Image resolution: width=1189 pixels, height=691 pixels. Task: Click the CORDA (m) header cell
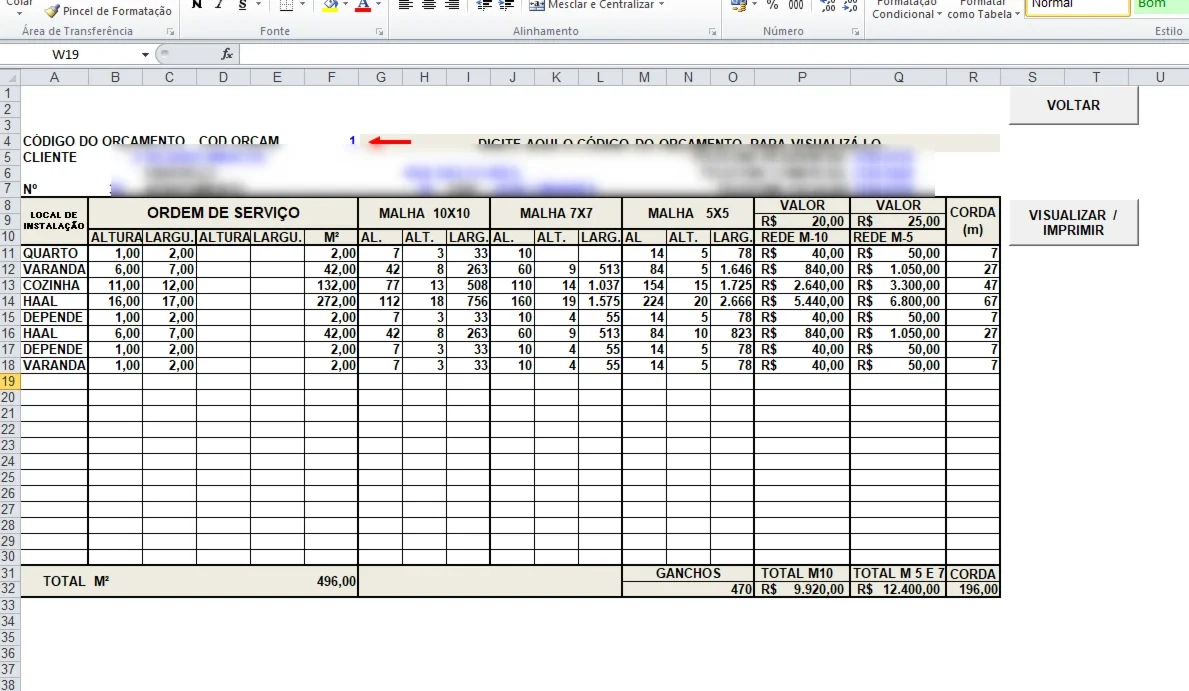pos(973,221)
